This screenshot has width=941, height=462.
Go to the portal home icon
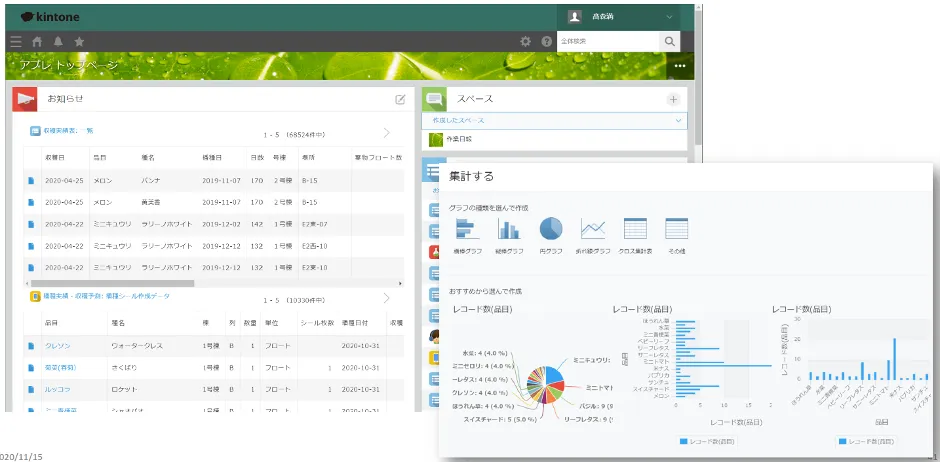pyautogui.click(x=37, y=41)
